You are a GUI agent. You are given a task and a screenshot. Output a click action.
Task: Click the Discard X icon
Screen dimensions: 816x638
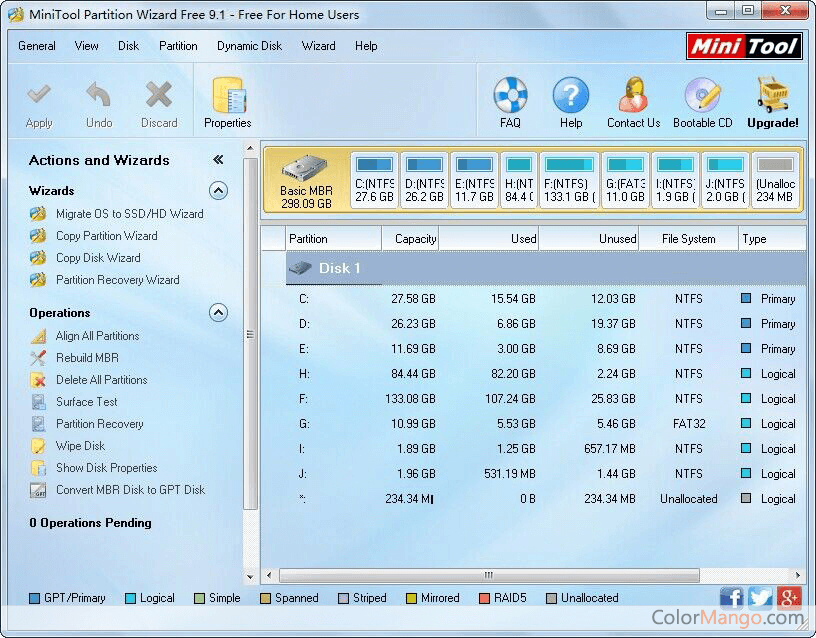coord(159,97)
